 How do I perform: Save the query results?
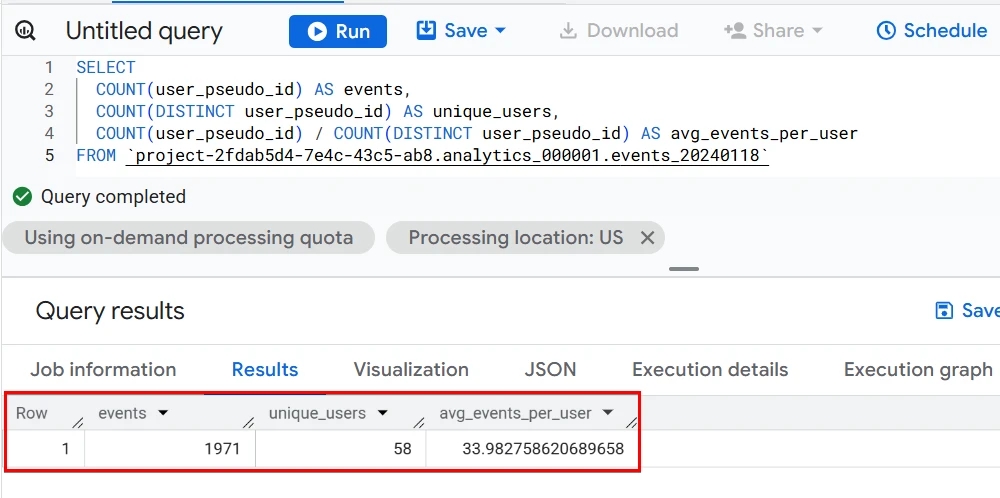966,311
